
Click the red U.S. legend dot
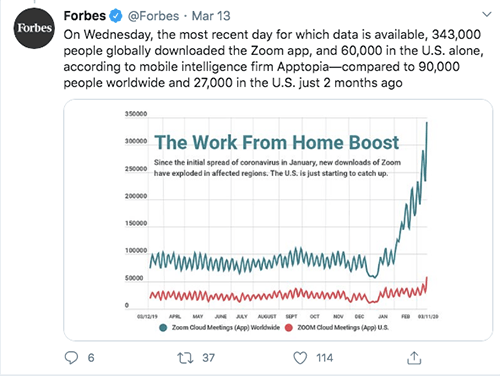coord(289,328)
